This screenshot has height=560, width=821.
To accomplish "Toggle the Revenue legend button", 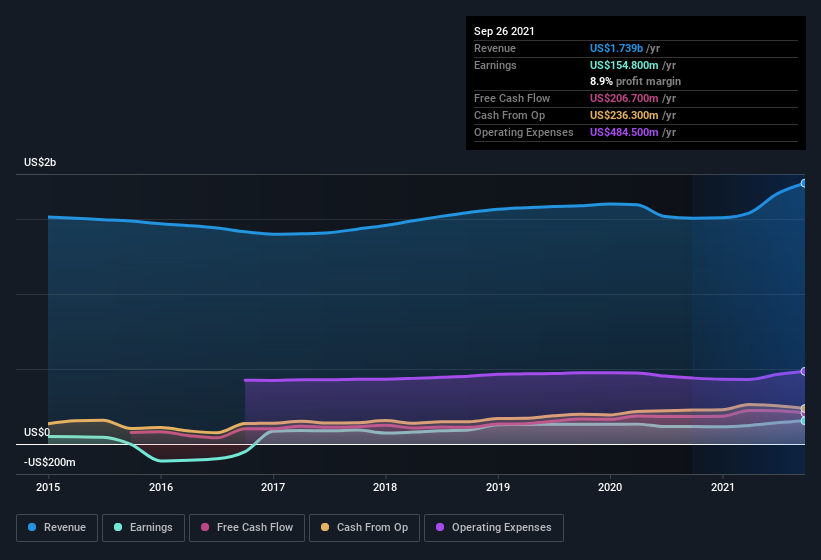I will (57, 528).
